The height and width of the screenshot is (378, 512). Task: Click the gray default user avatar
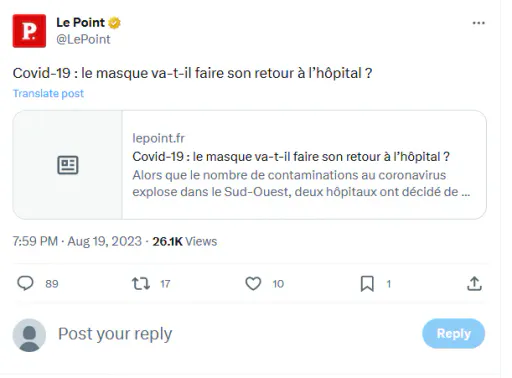pyautogui.click(x=29, y=335)
